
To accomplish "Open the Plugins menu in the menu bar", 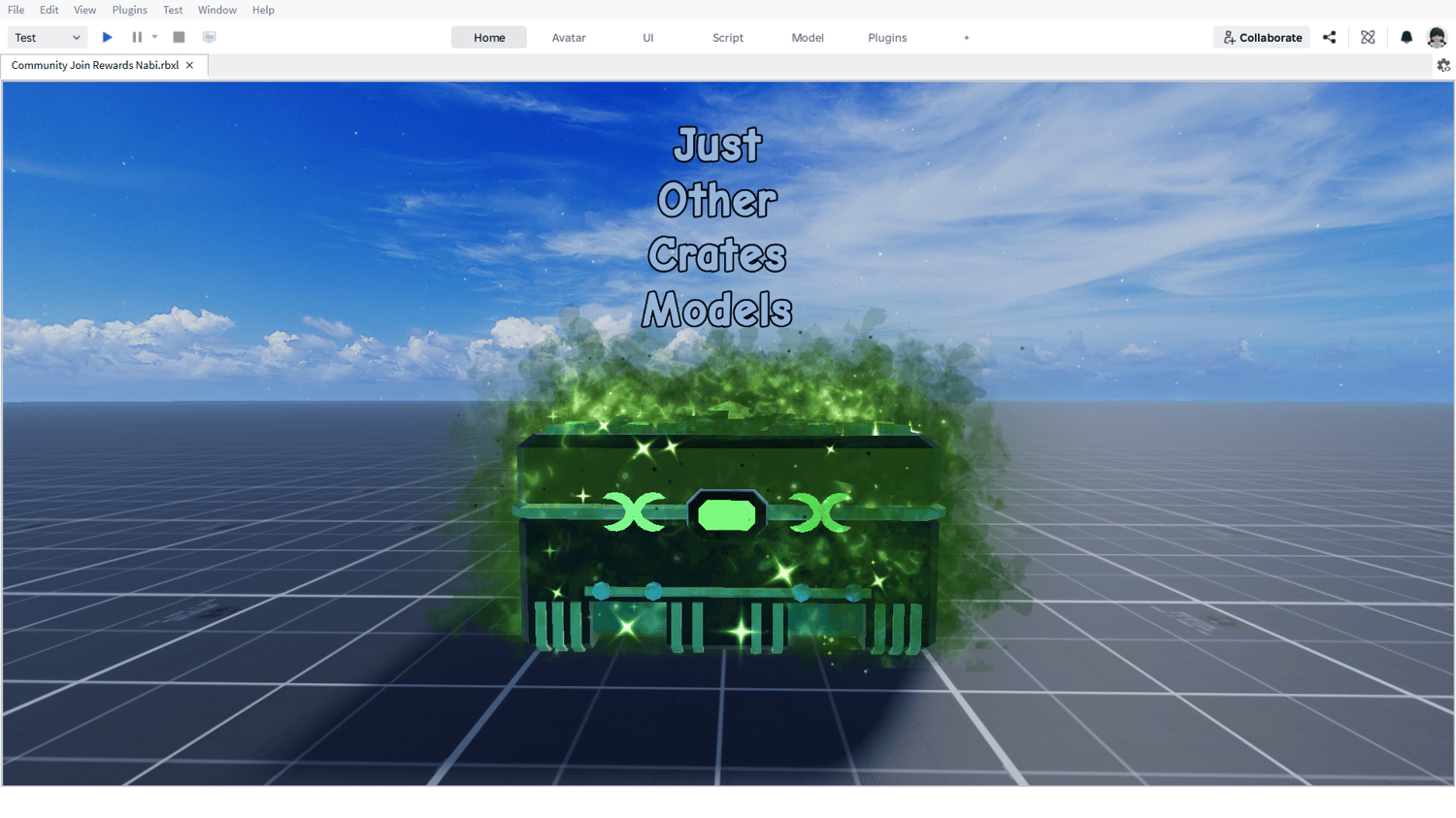I will pos(130,10).
